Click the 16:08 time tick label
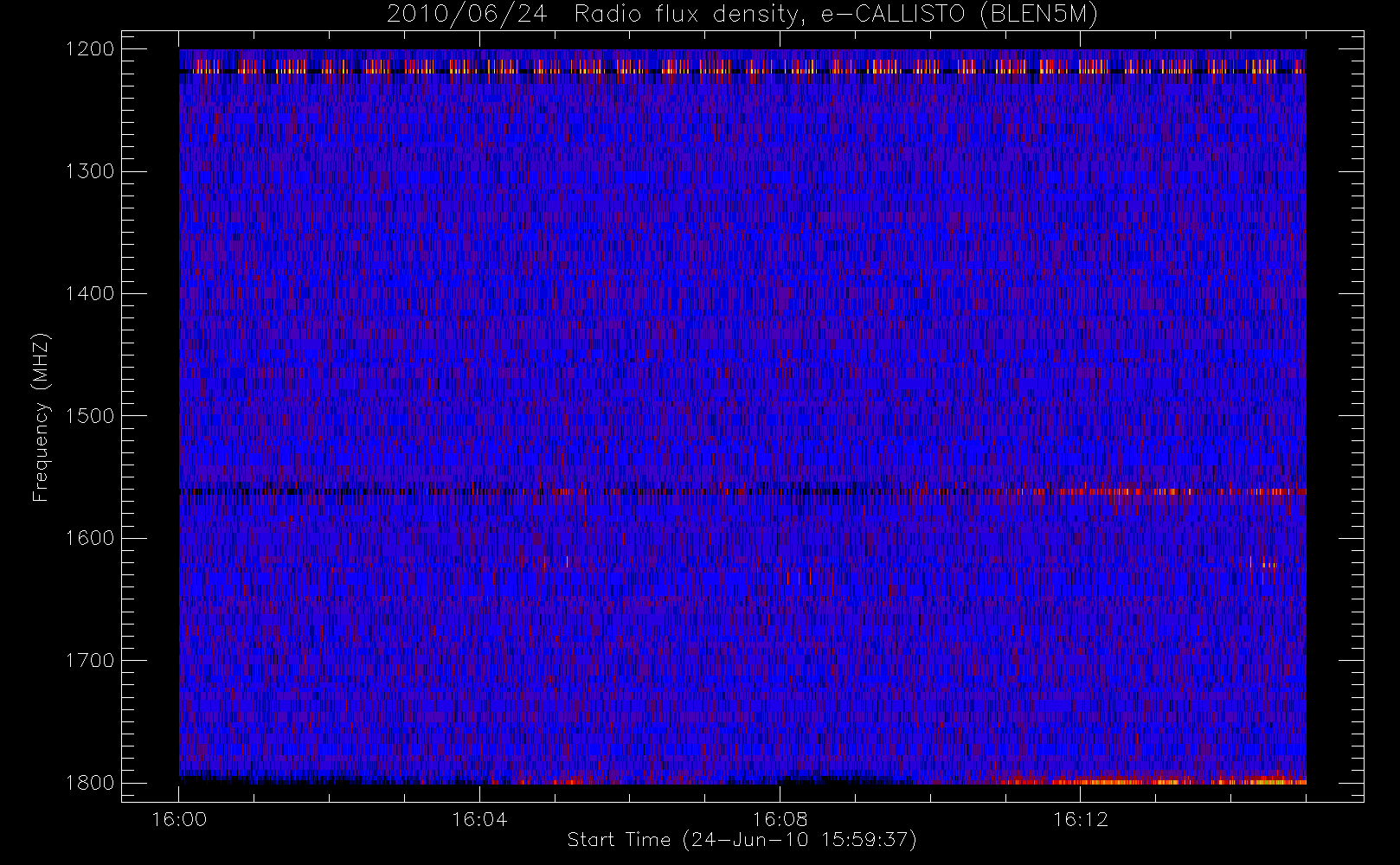The width and height of the screenshot is (1400, 865). click(780, 819)
